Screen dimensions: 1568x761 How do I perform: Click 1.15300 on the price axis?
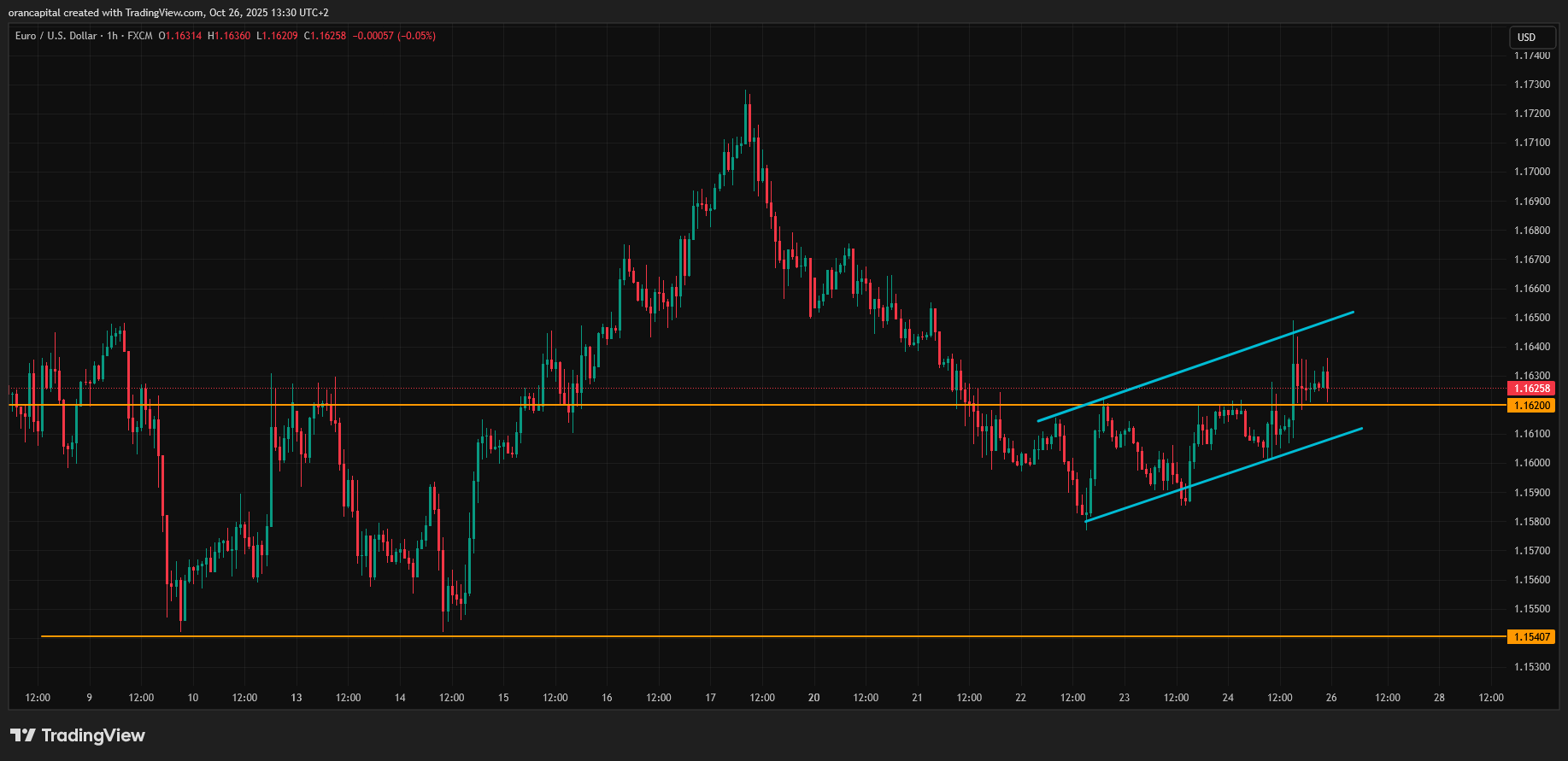coord(1532,667)
